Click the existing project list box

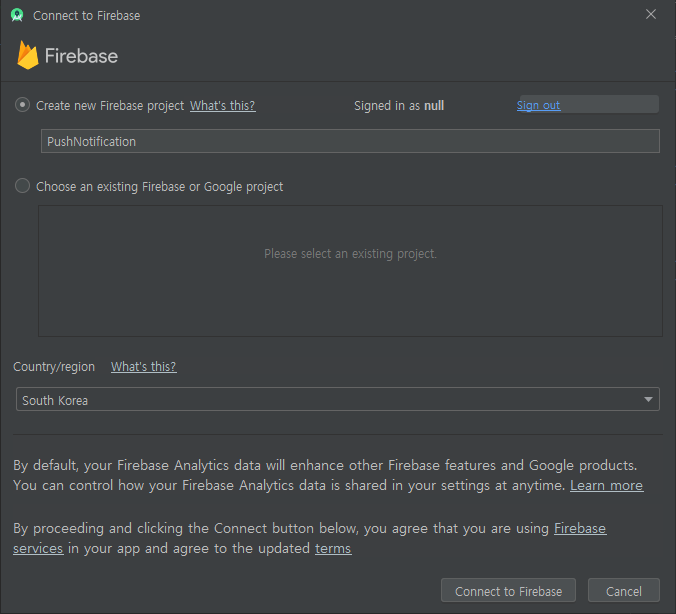tap(350, 271)
